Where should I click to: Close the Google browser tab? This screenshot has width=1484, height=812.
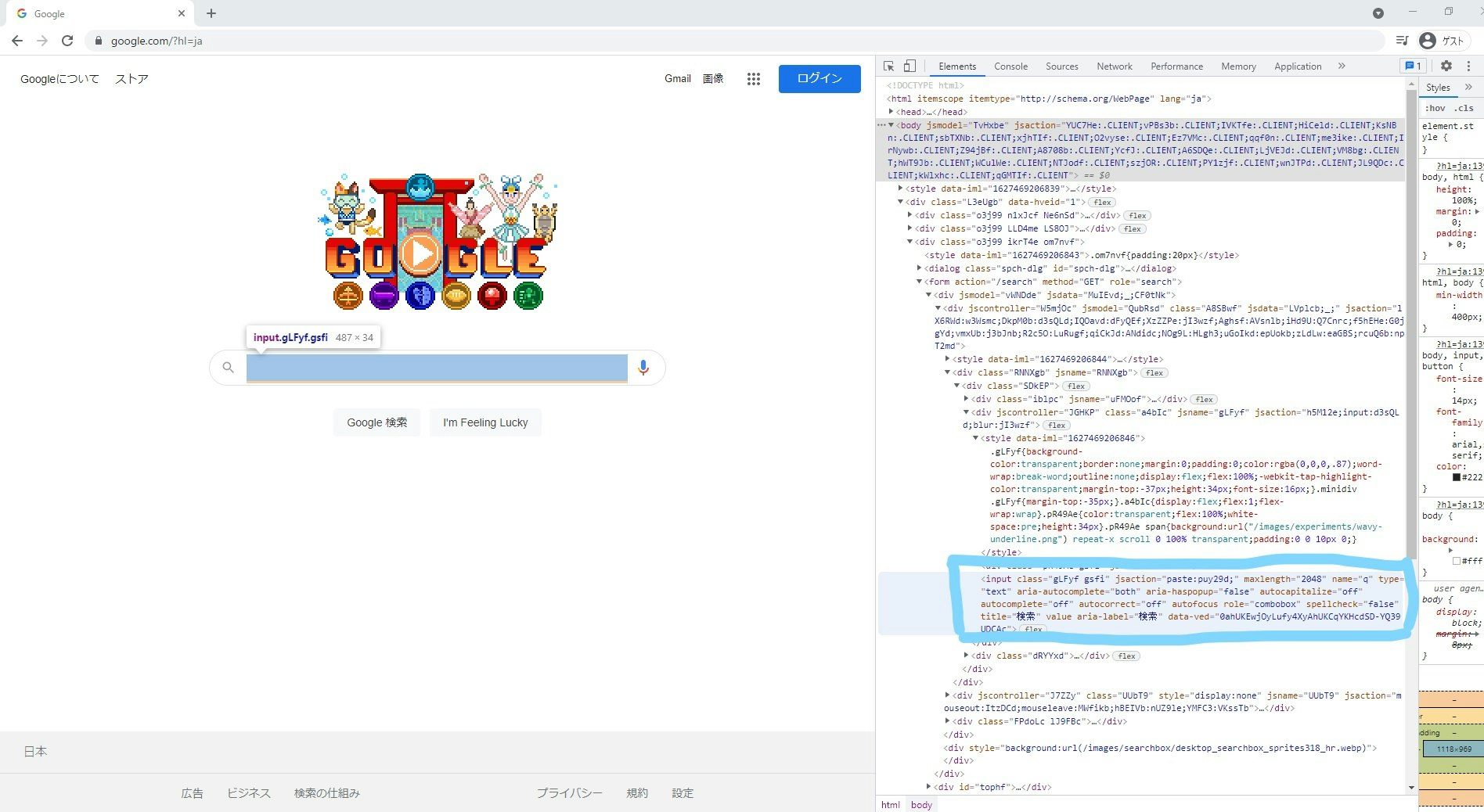point(182,13)
